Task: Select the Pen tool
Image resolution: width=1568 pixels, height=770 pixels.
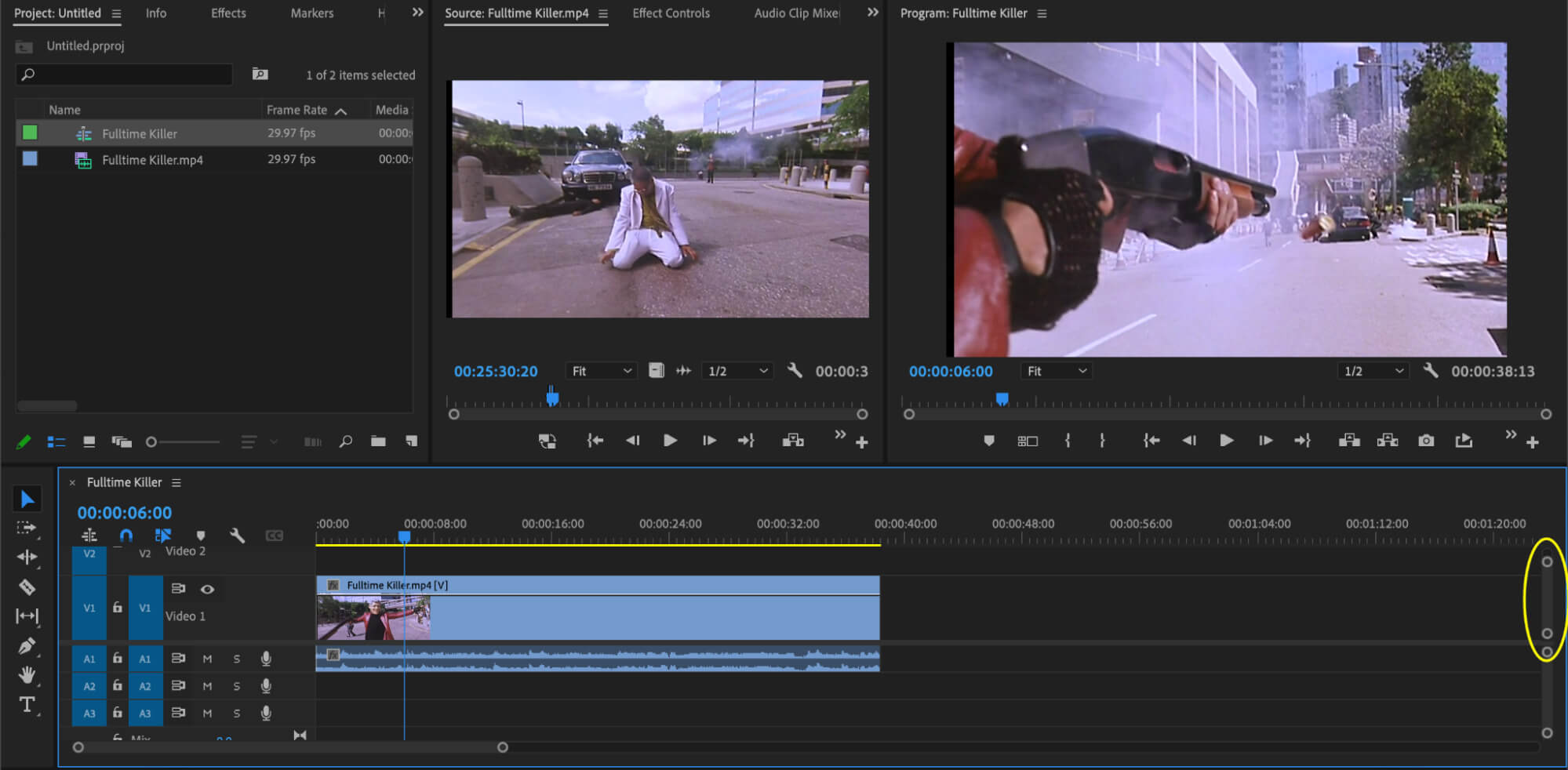Action: click(27, 646)
